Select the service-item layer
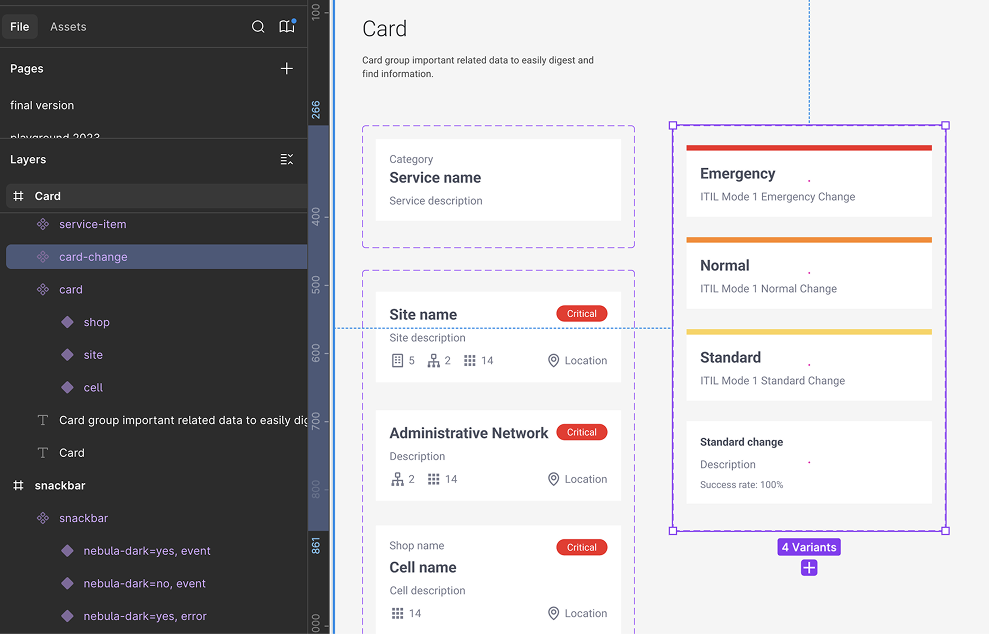Screen dimensions: 989x634 pos(92,225)
